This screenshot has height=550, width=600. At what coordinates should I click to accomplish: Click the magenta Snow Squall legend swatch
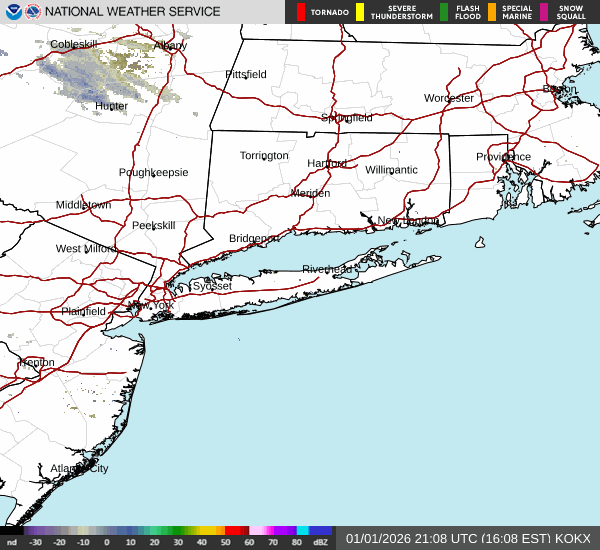coord(544,12)
